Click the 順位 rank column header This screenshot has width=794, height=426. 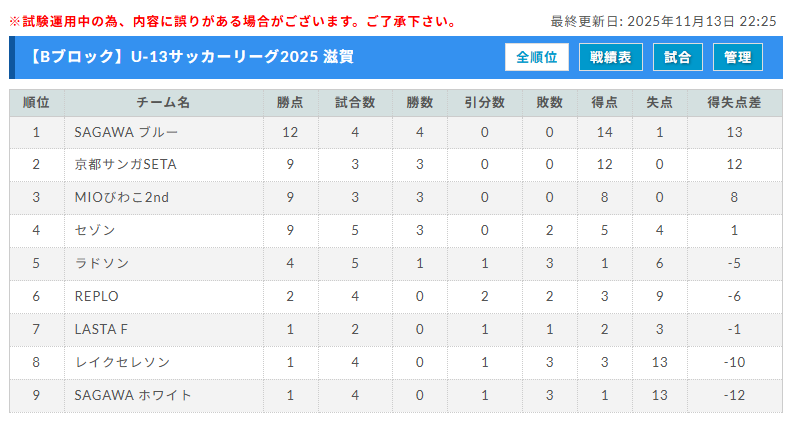[36, 103]
